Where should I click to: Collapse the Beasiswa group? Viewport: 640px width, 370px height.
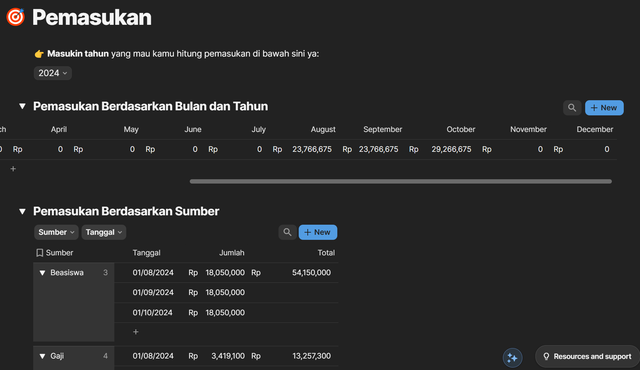click(x=42, y=273)
